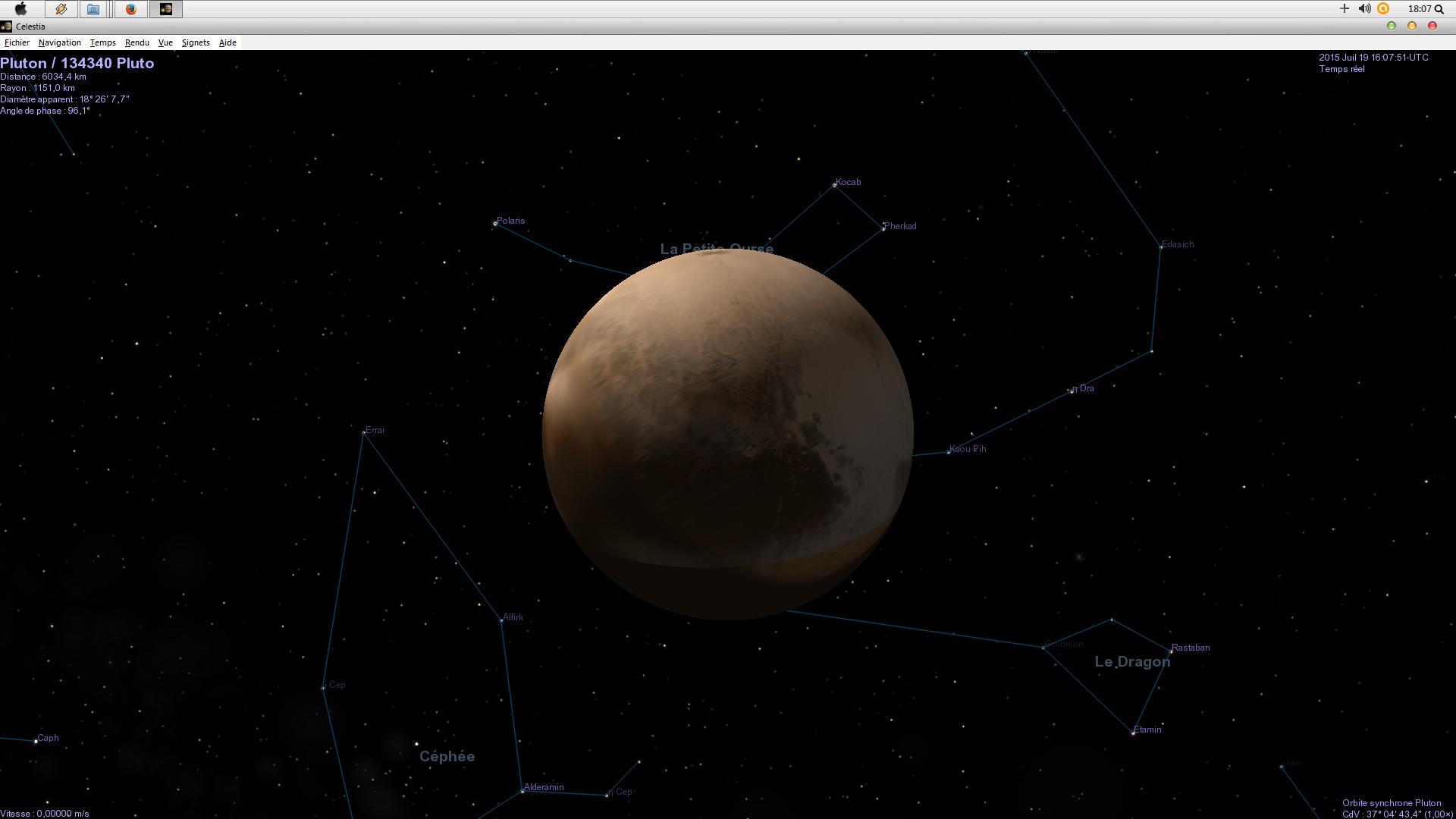Open the blue folder launcher icon
This screenshot has width=1456, height=819.
point(93,9)
